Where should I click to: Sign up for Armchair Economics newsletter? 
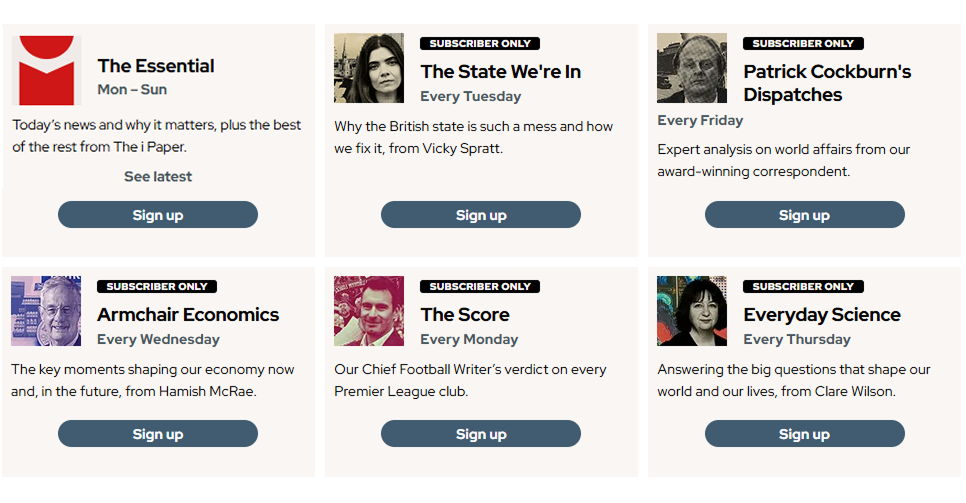[x=158, y=433]
